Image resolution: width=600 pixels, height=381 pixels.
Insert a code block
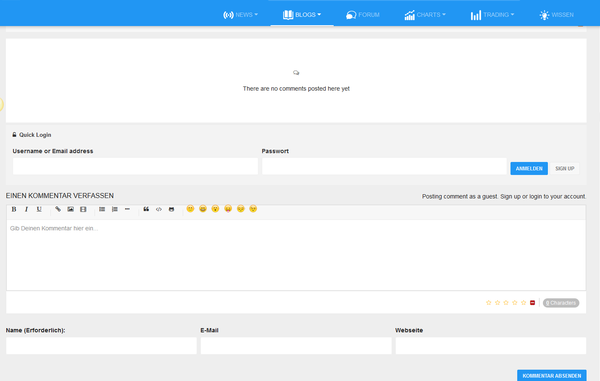point(158,209)
